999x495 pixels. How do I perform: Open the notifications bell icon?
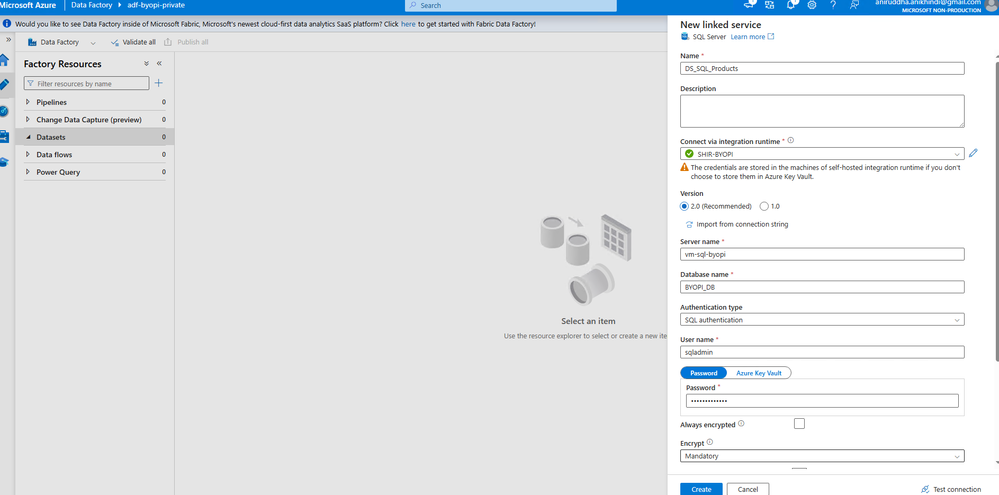[x=791, y=5]
